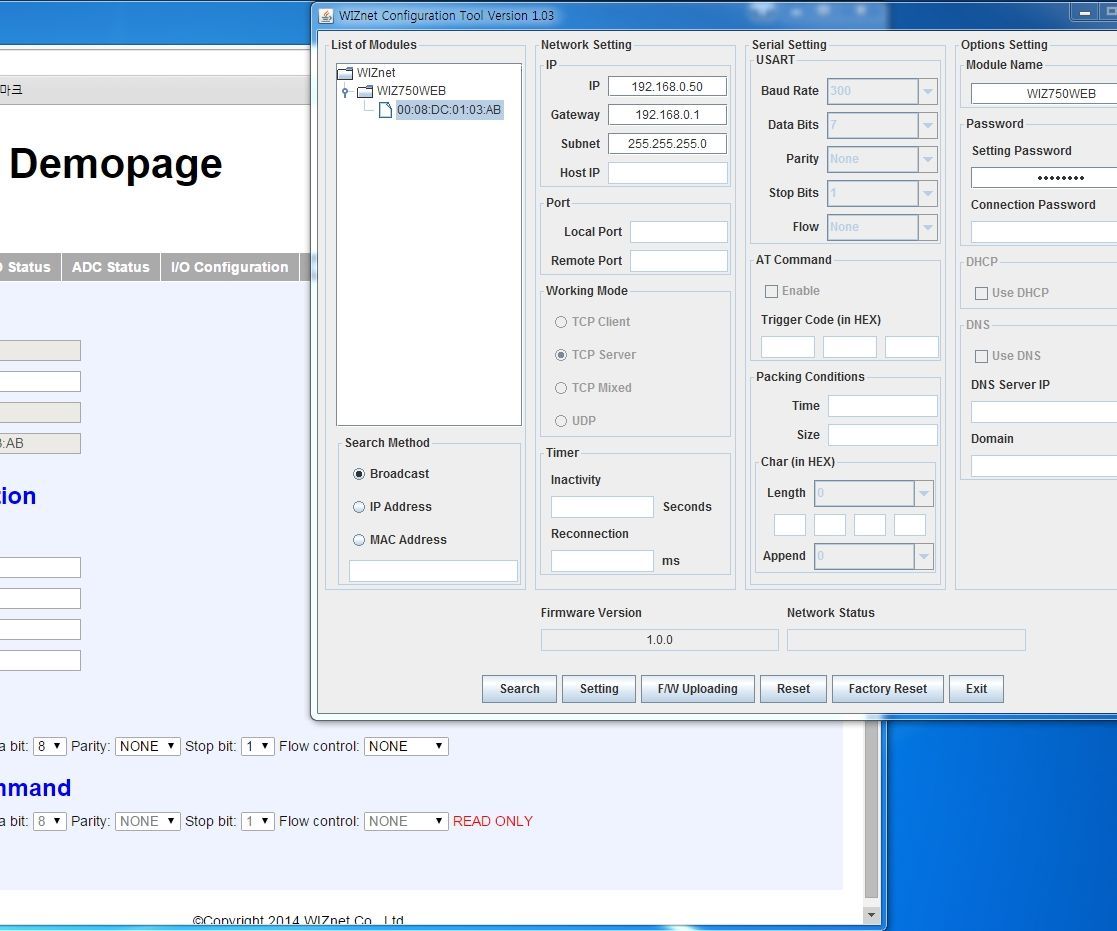Click the Reset button
Screen dimensions: 1117x931
(x=793, y=689)
